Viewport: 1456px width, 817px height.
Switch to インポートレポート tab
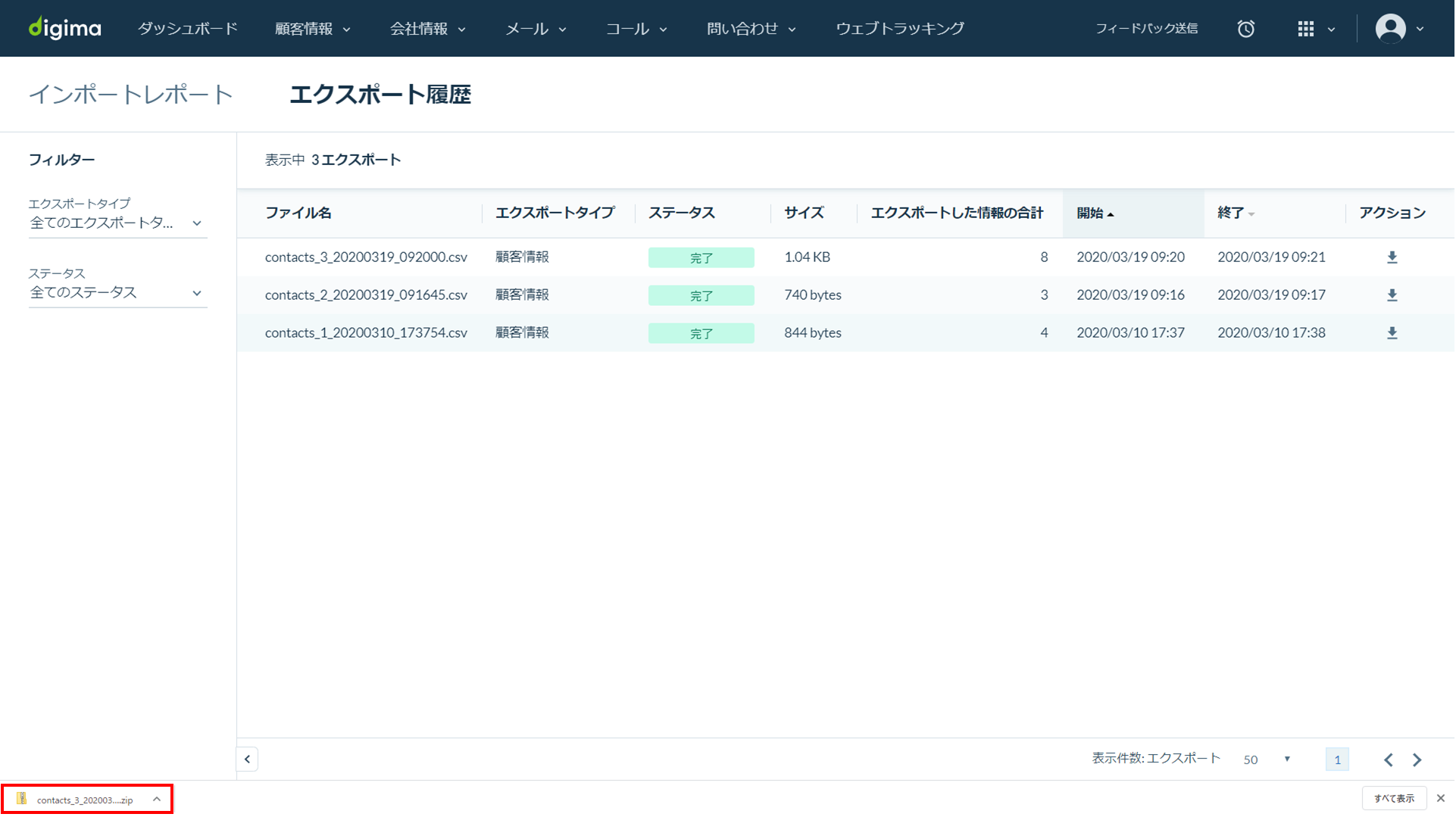[130, 95]
